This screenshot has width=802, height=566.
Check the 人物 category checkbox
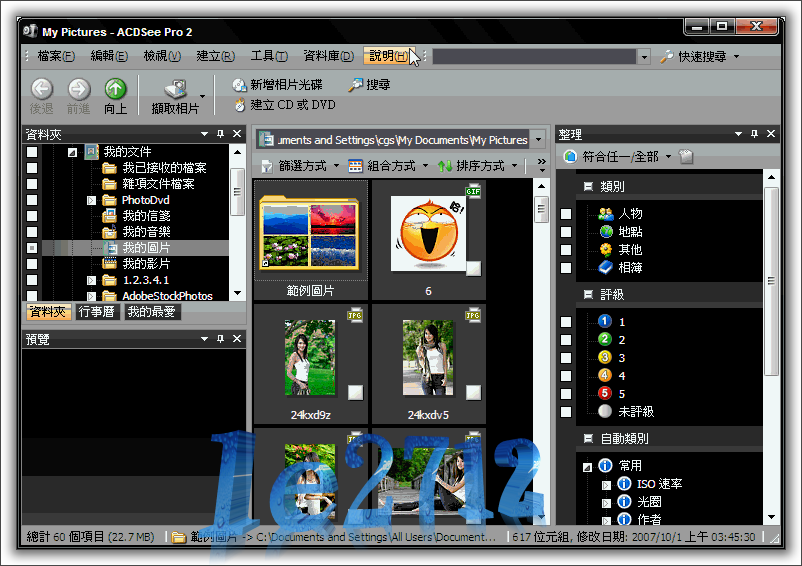click(566, 214)
